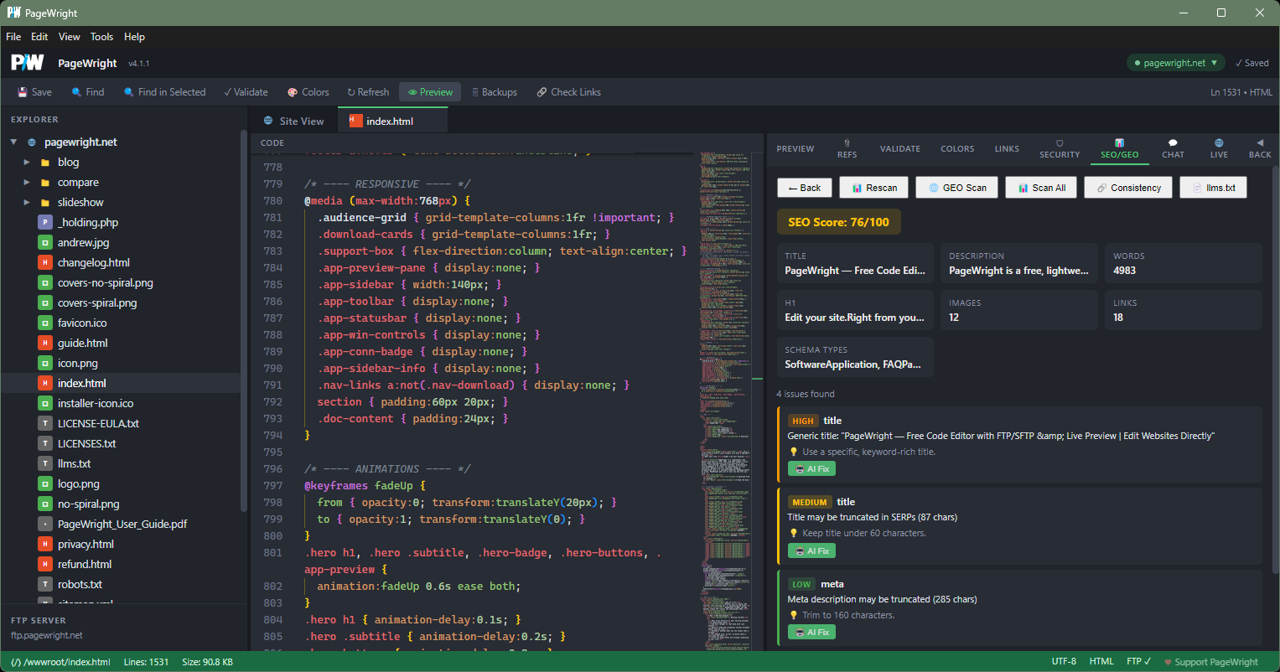Open the pagewright.net site dropdown
The image size is (1280, 672).
[1175, 63]
